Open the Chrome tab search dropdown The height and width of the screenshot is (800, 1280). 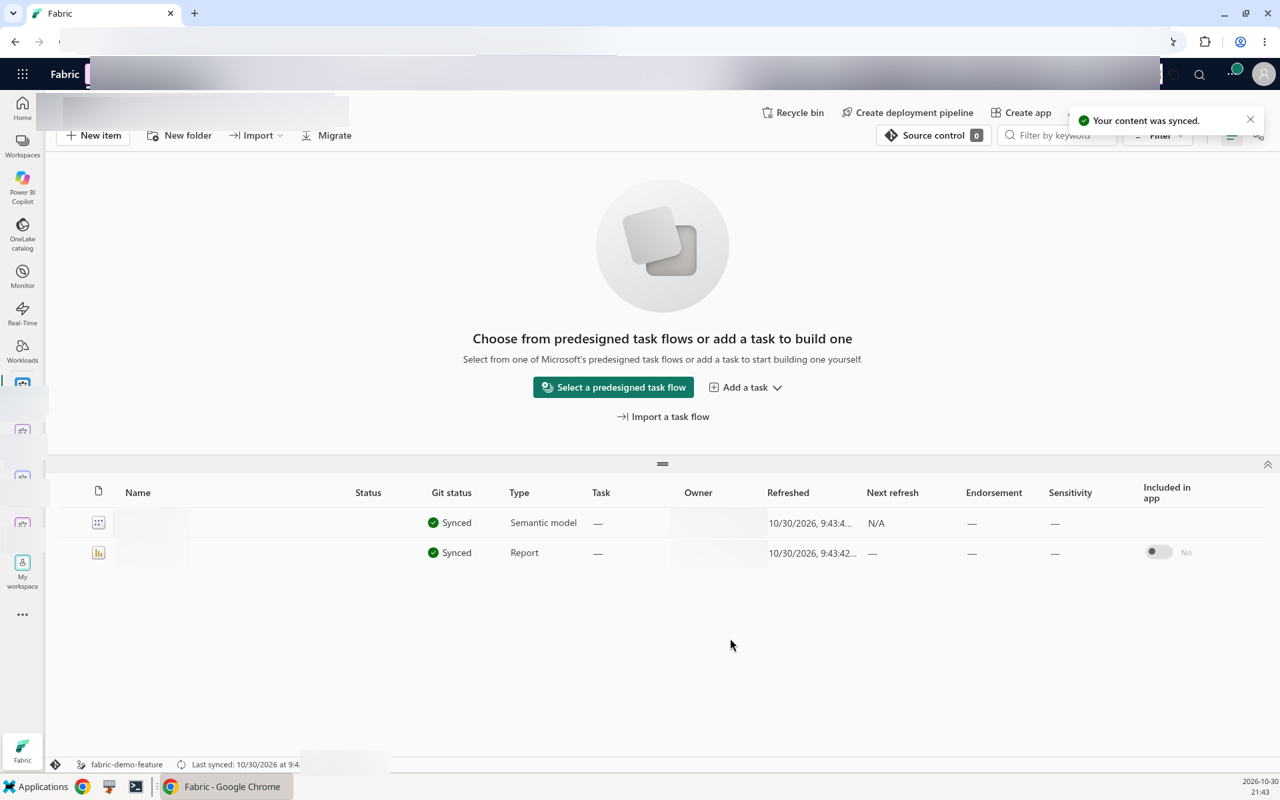(x=13, y=14)
